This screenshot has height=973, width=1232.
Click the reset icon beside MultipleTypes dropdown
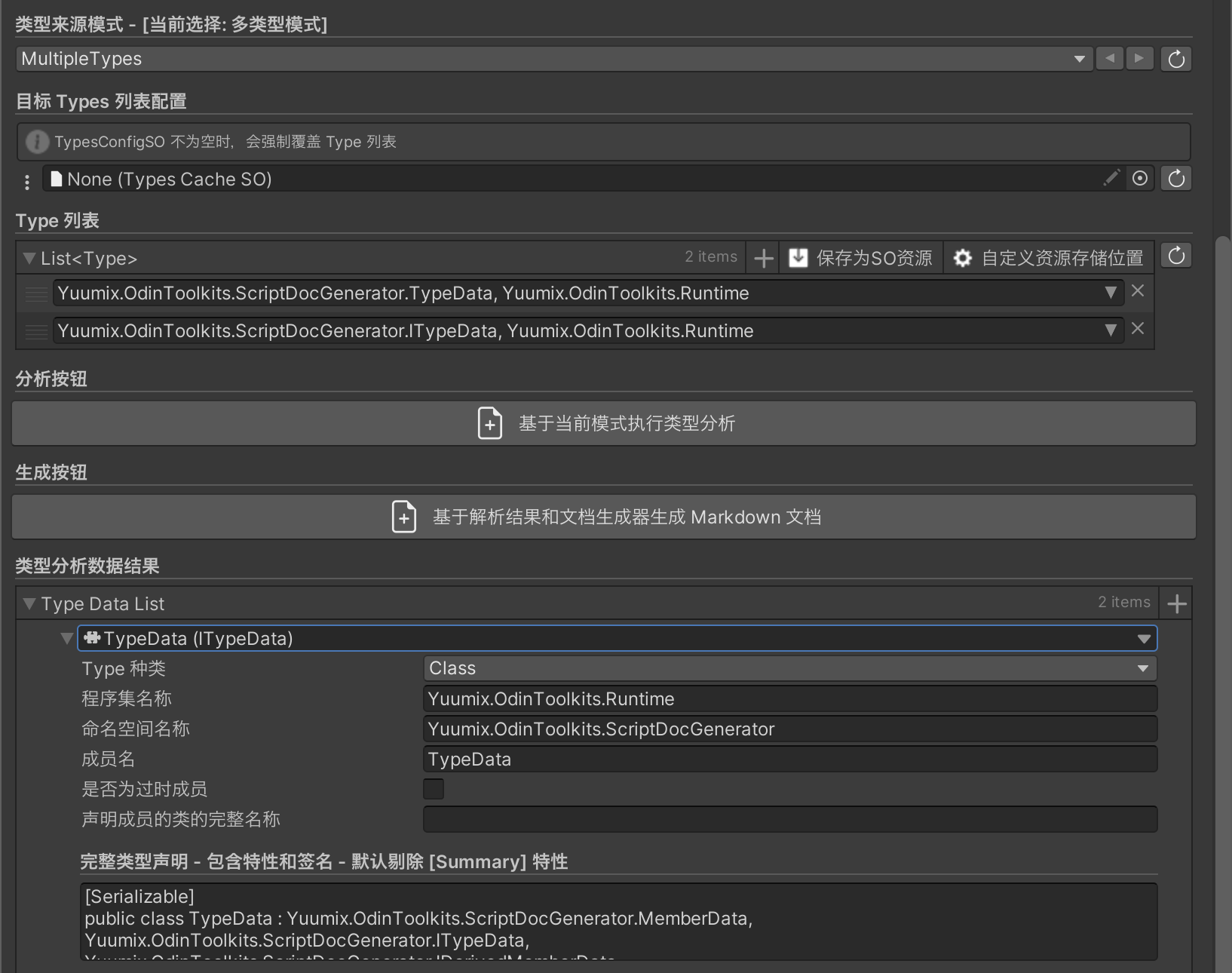point(1176,59)
